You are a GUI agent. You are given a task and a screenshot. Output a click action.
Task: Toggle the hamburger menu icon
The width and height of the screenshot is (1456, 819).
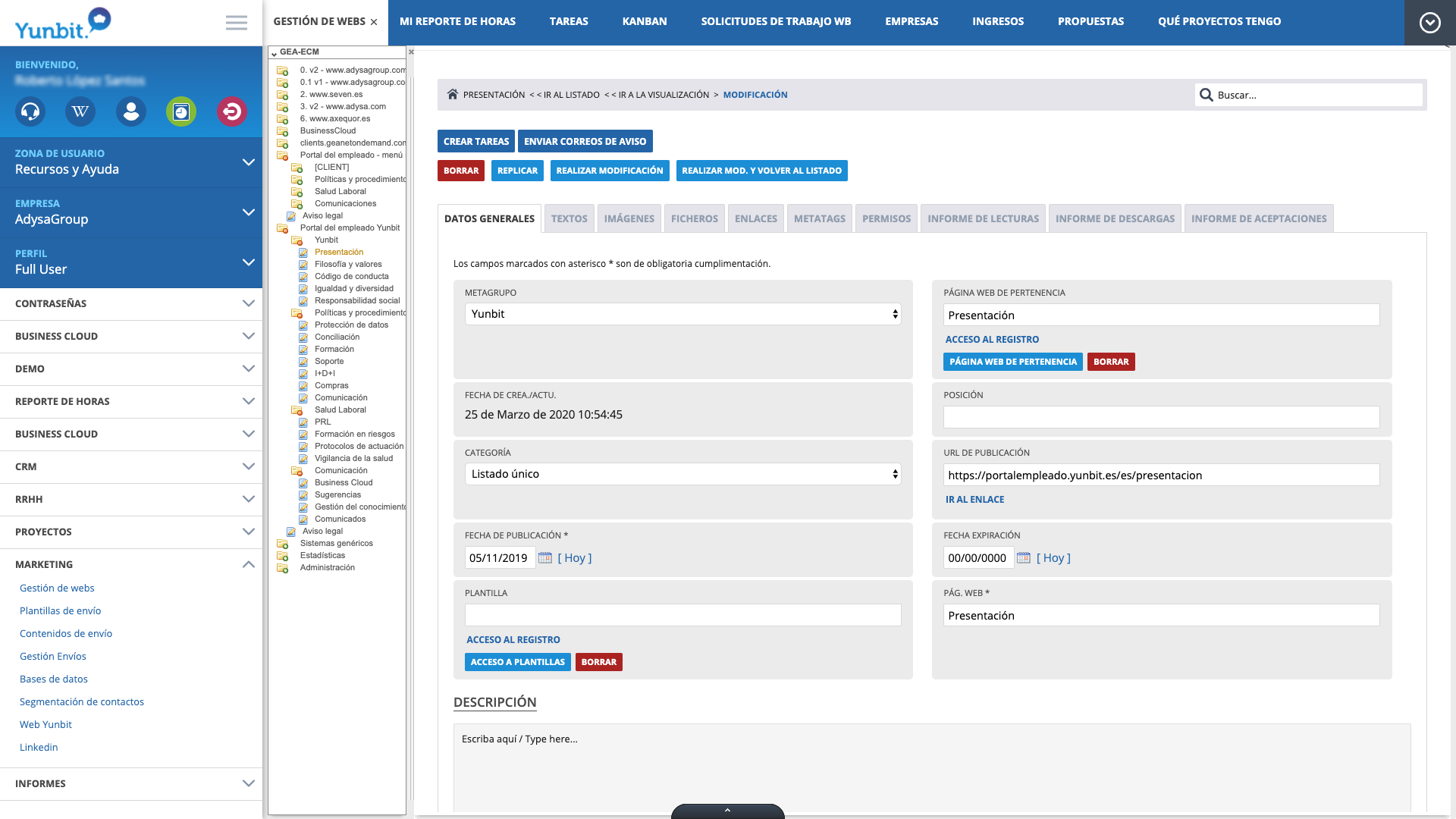click(x=237, y=23)
